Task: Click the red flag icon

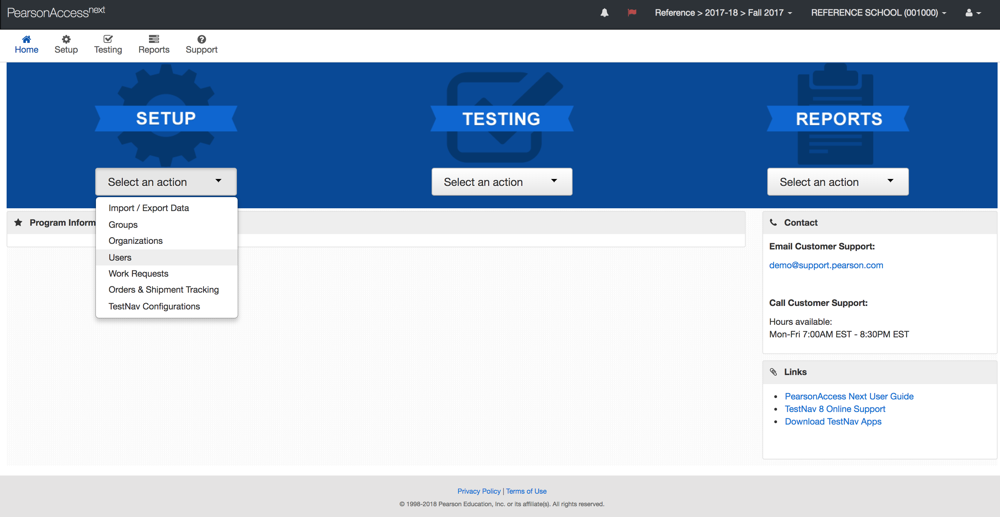Action: 631,13
